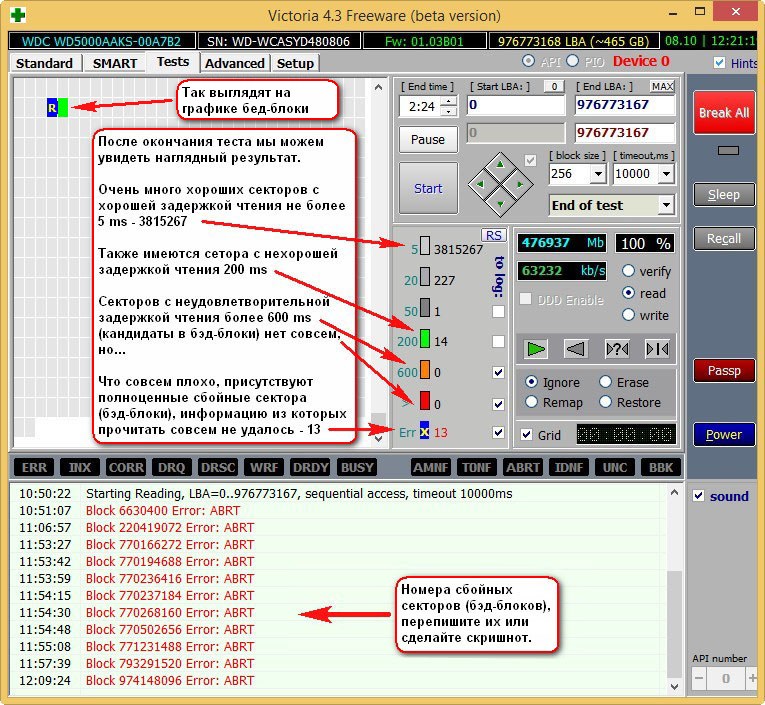The height and width of the screenshot is (705, 765).
Task: Choose the Remap radio option
Action: (531, 402)
